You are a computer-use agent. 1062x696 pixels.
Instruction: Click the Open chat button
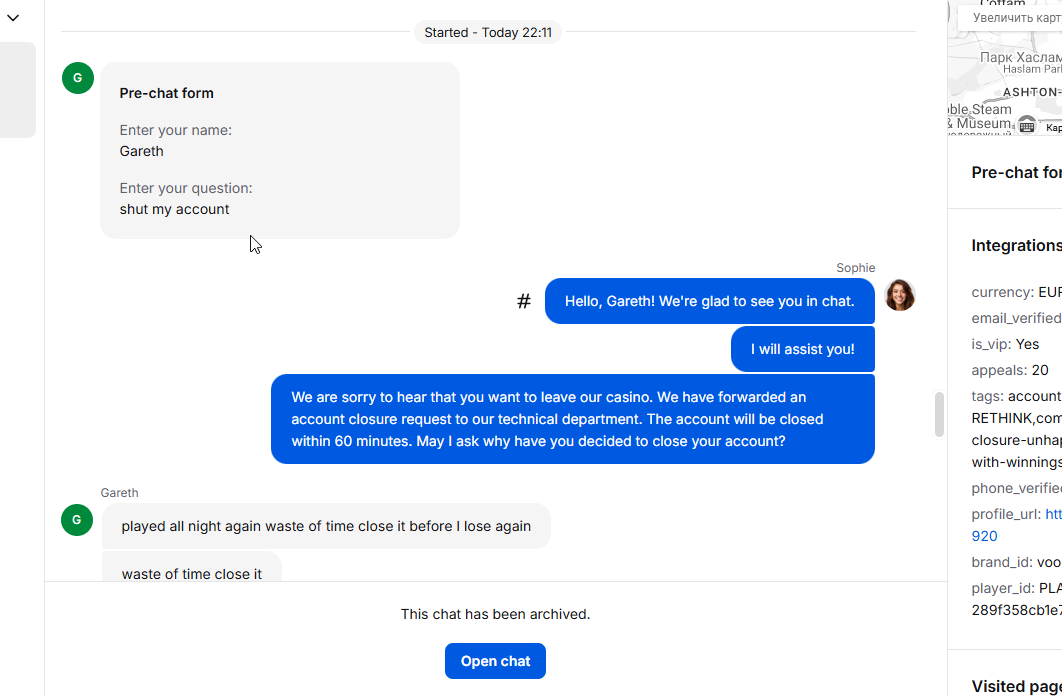495,661
